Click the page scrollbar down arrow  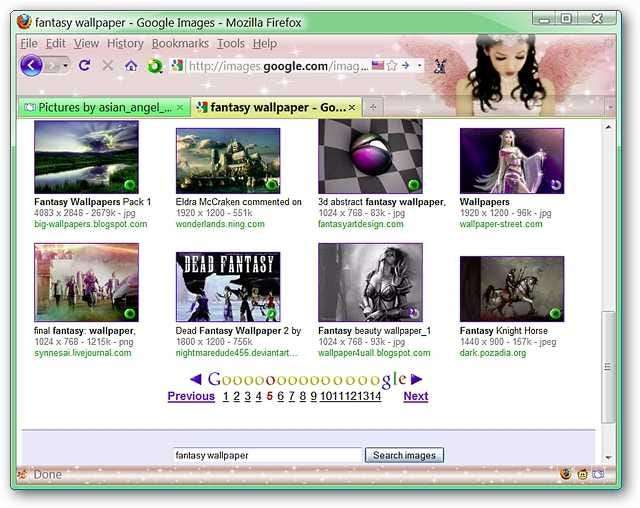608,458
